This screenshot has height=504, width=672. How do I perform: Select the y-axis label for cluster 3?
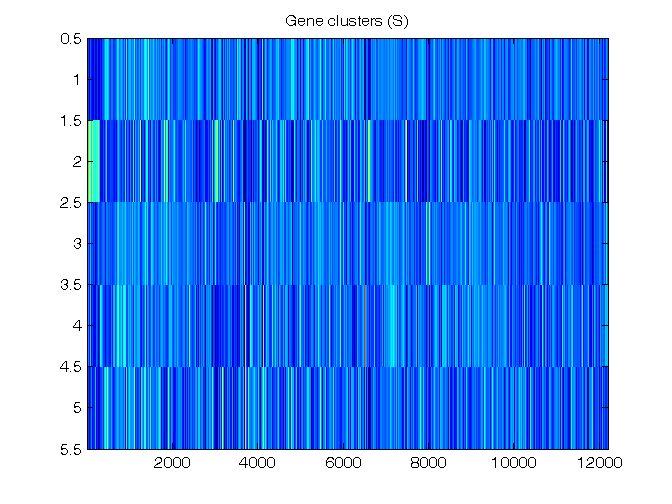pos(77,244)
